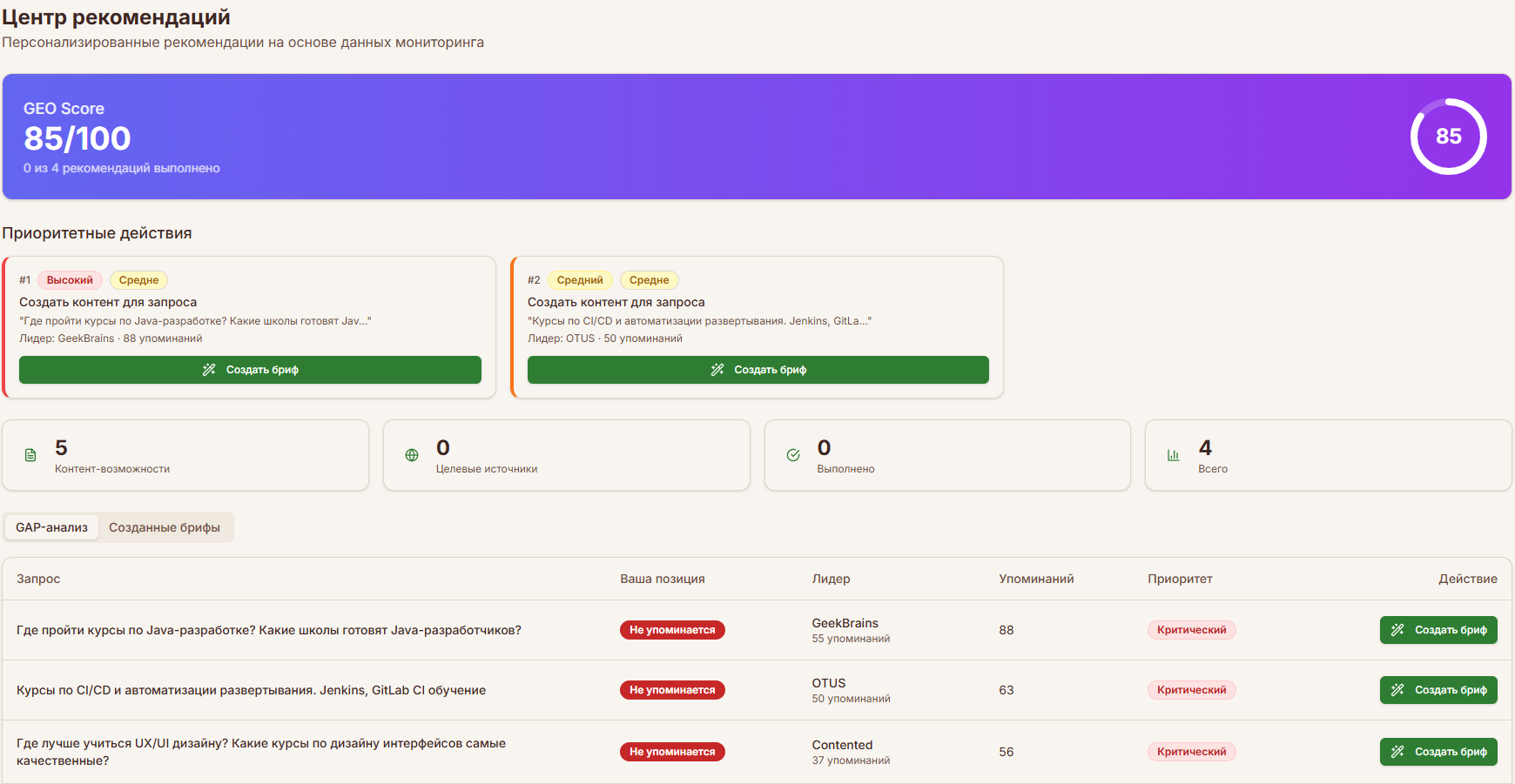The width and height of the screenshot is (1515, 784).
Task: Open the Созданные брифы tab
Action: click(165, 527)
